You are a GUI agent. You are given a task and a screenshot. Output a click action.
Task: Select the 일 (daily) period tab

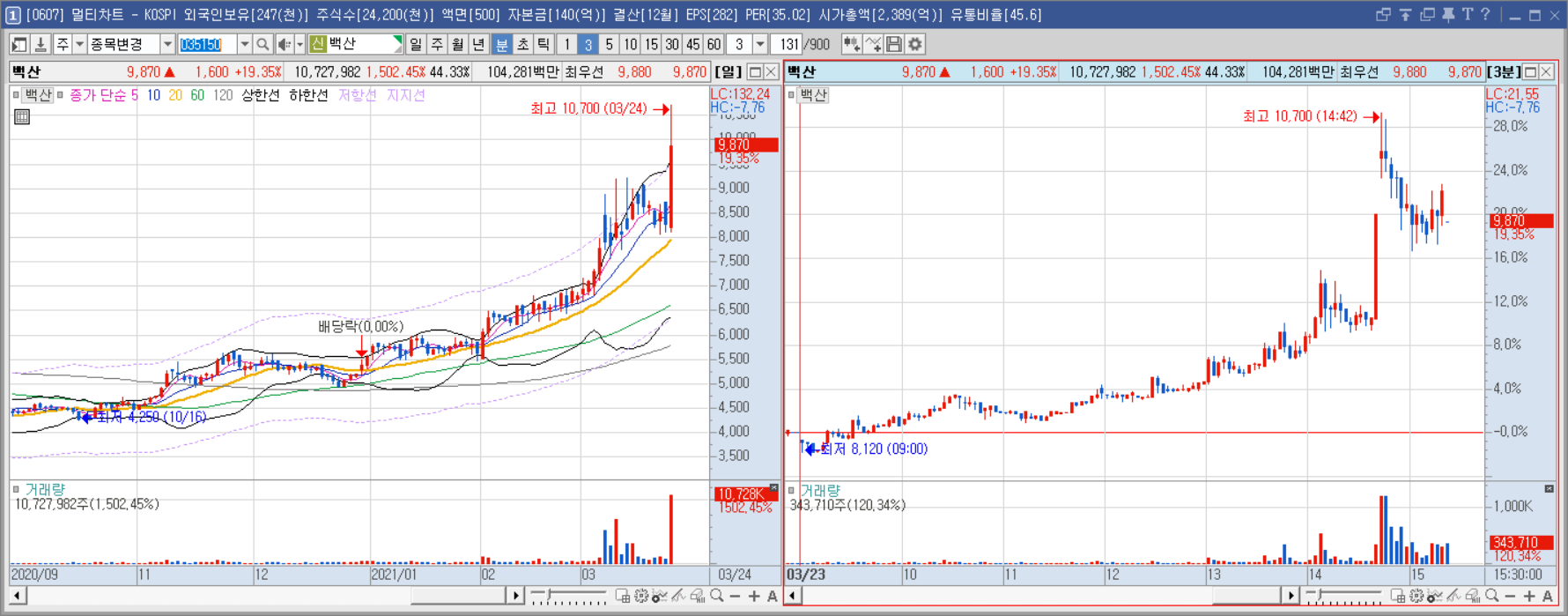[x=416, y=44]
